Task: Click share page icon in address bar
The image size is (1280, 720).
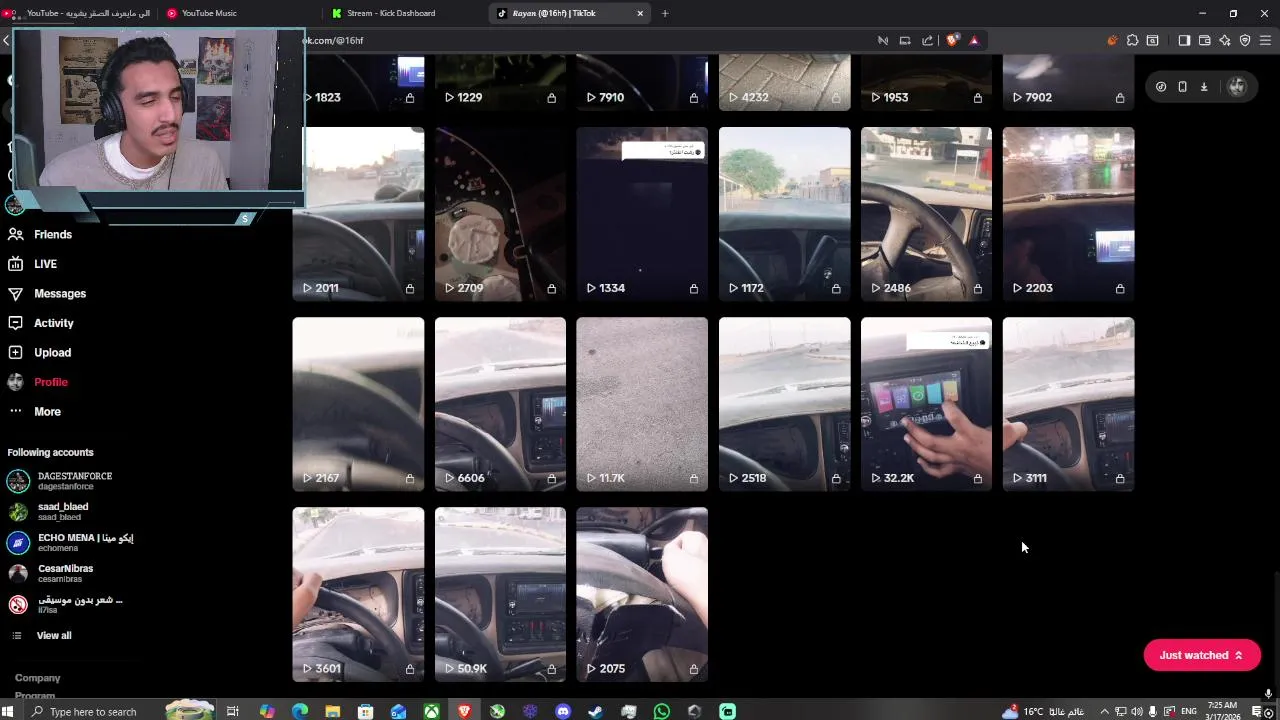Action: 927,40
